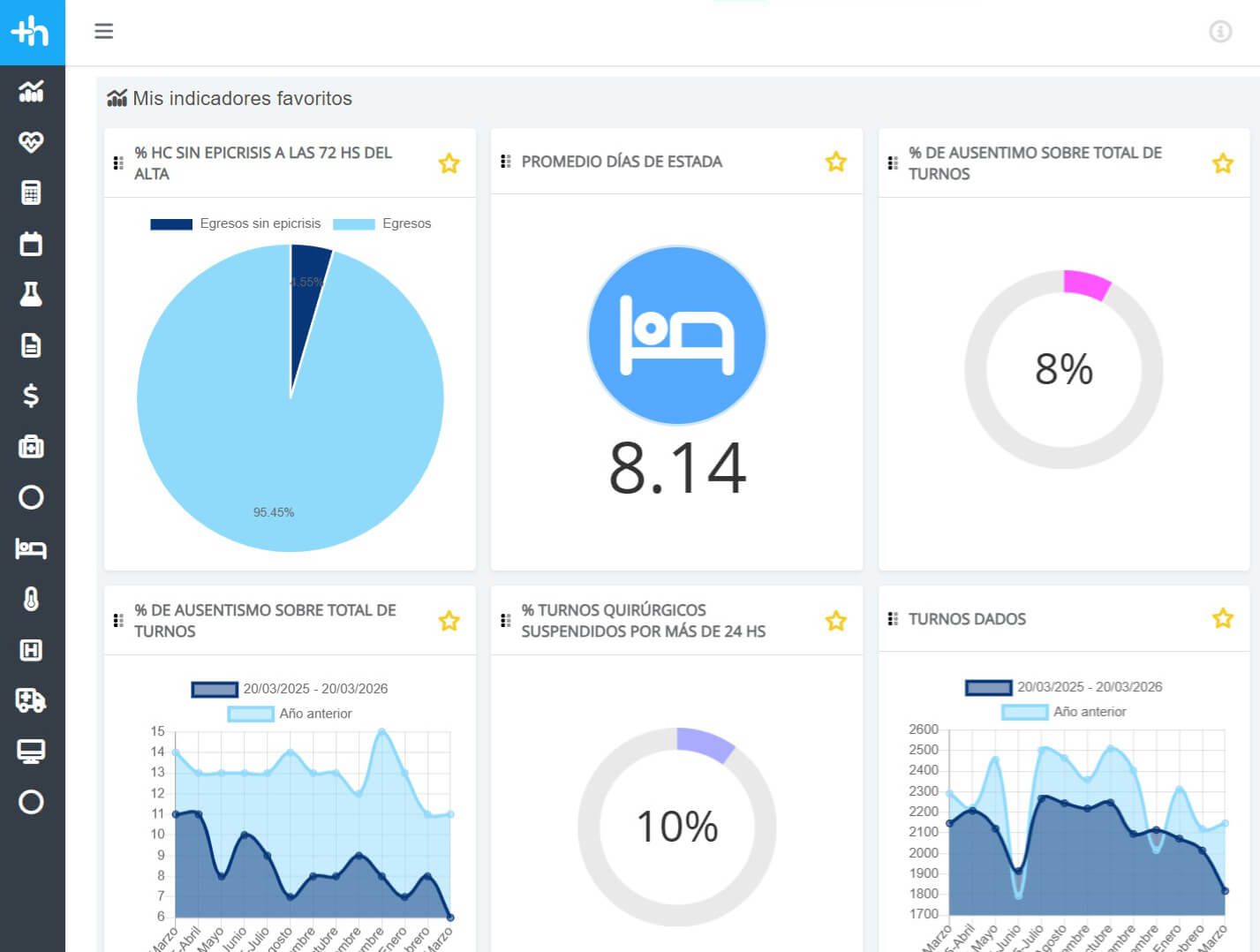Unfavorite the Promedio Días de Estada indicator
Image resolution: width=1260 pixels, height=952 pixels.
(835, 162)
